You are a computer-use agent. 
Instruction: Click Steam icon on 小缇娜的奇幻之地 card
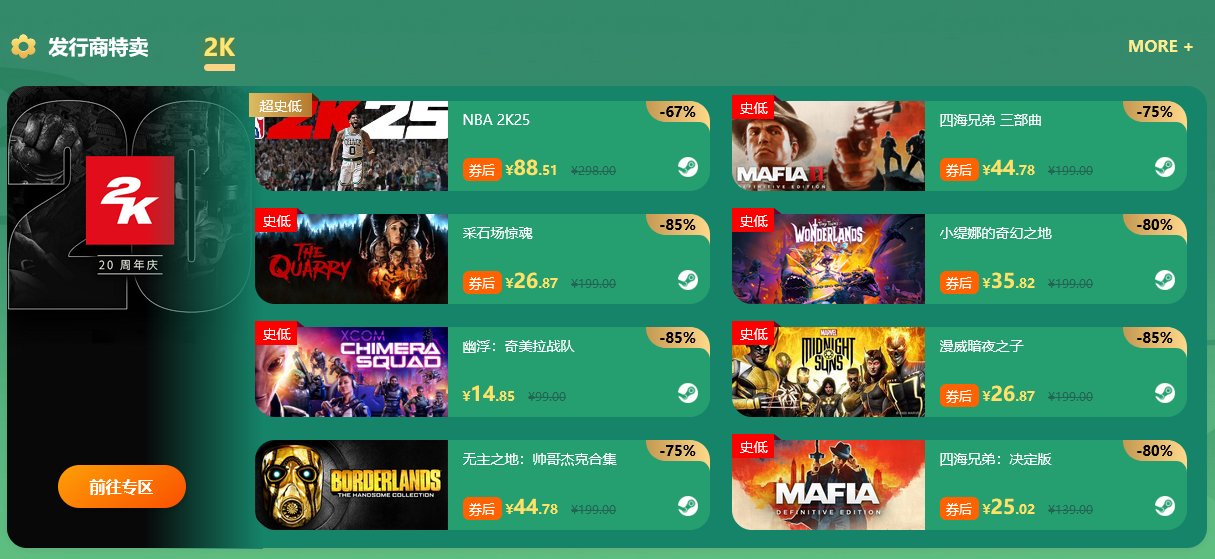click(x=1164, y=280)
